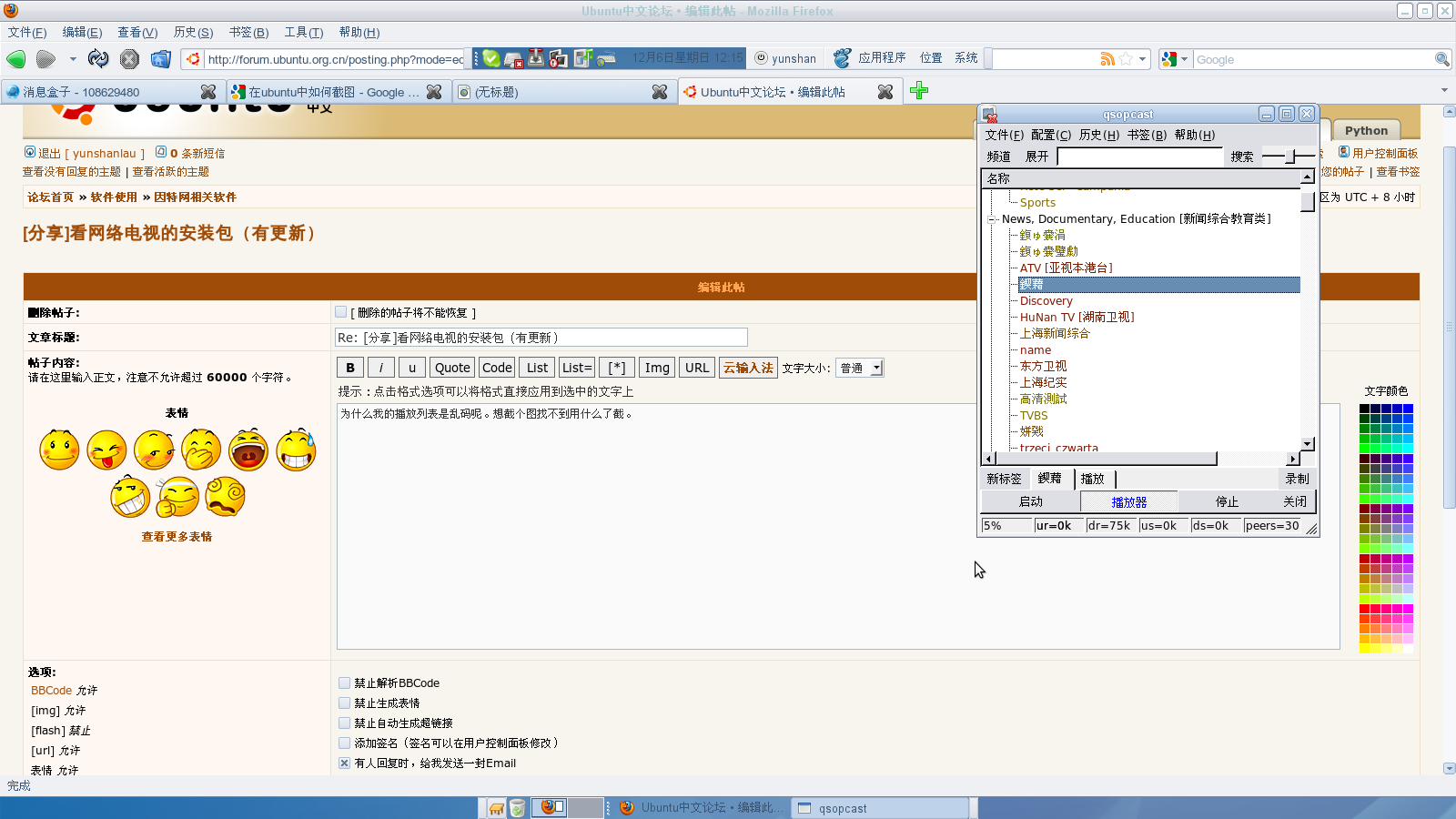Open the 工具(T) menu in Firefox
Screen dimensions: 1456x819
[x=304, y=32]
